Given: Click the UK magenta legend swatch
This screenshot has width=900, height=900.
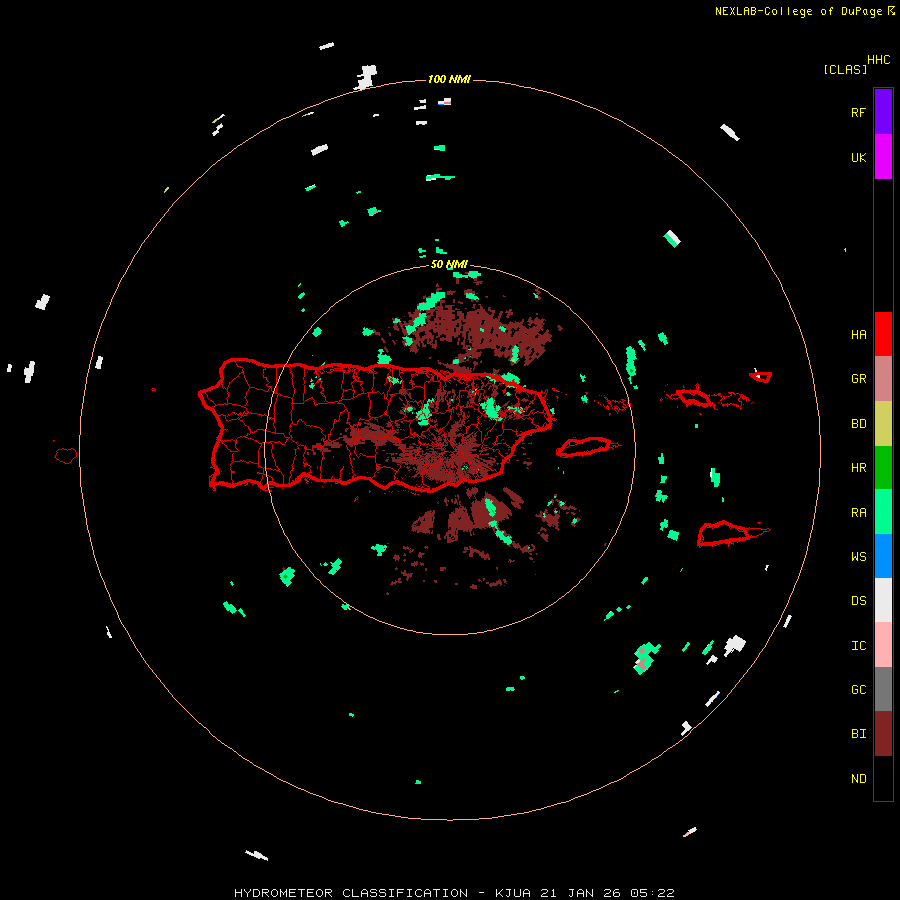Looking at the screenshot, I should tap(883, 157).
